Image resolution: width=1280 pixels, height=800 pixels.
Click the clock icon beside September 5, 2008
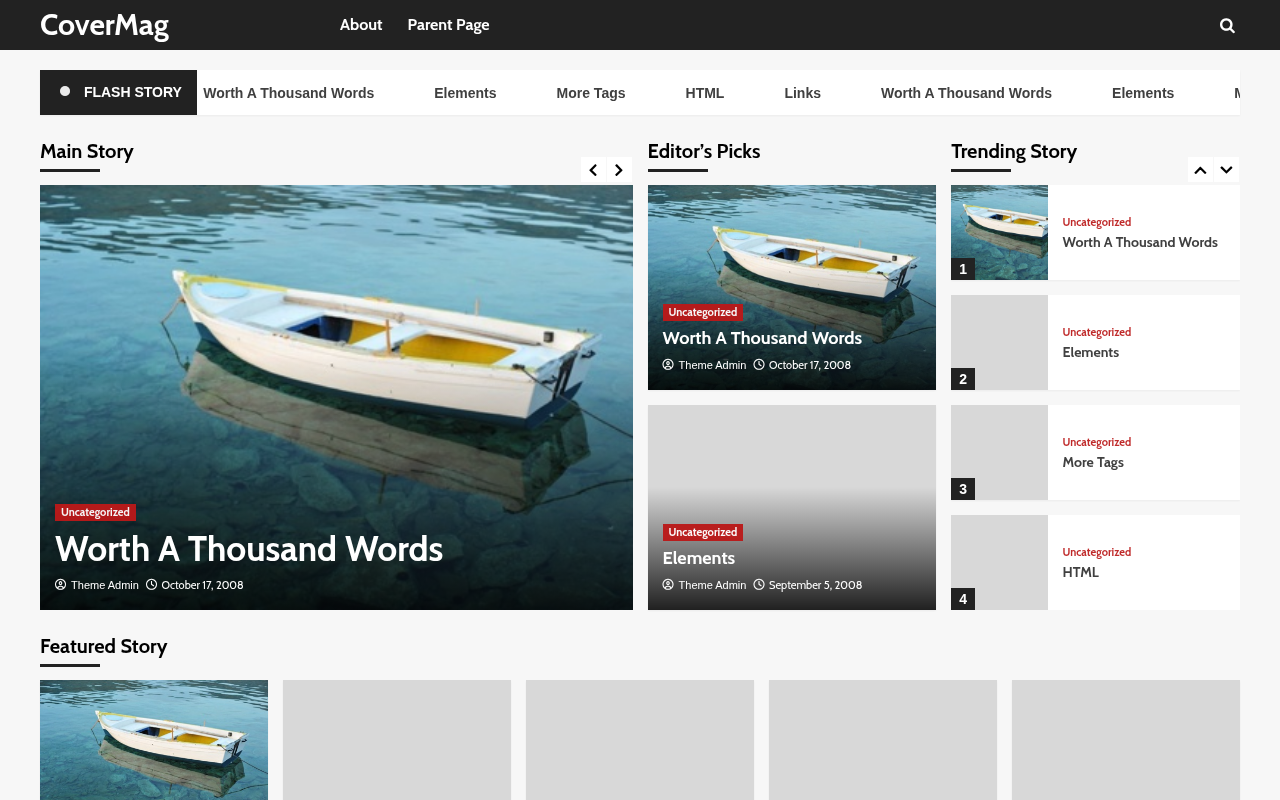[759, 585]
